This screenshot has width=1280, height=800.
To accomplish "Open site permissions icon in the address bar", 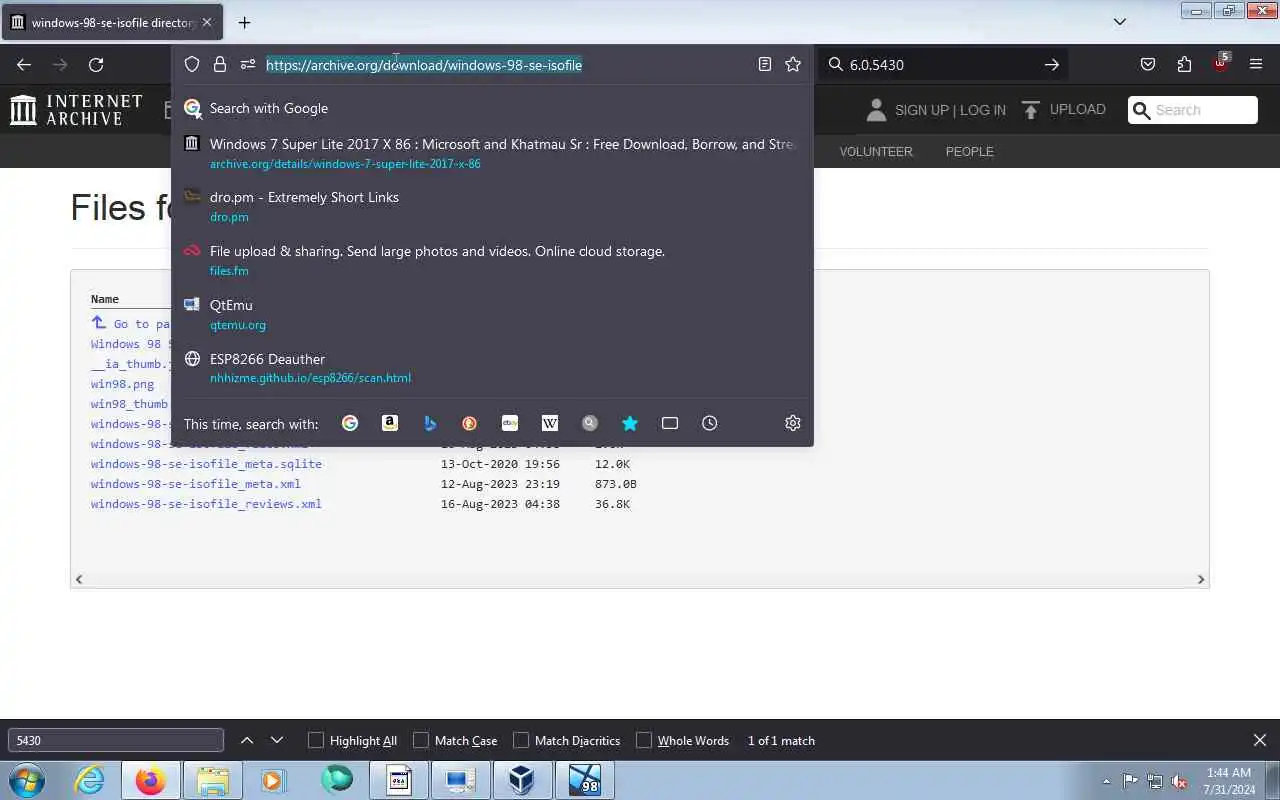I will click(x=248, y=64).
